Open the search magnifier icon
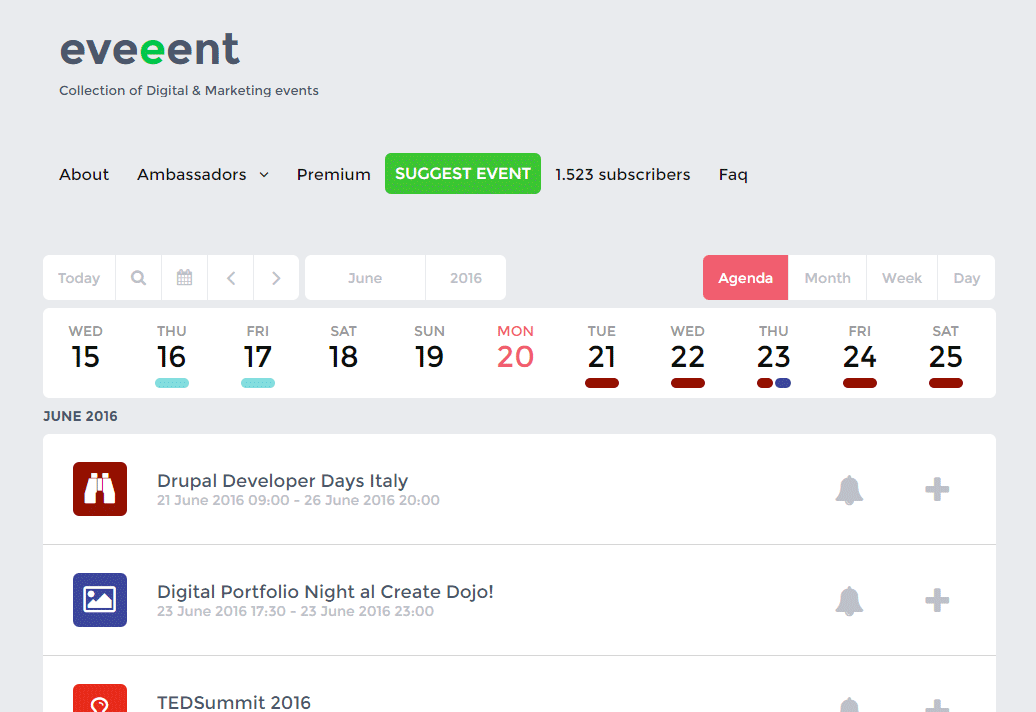The height and width of the screenshot is (712, 1036). (138, 277)
